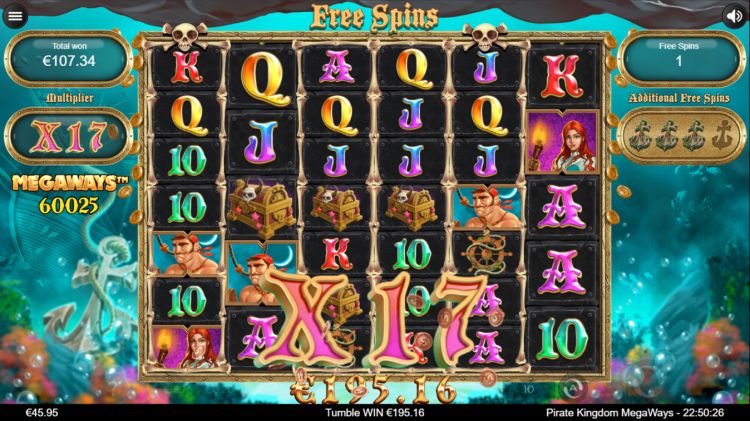
Task: Click the €45.95 balance in status bar
Action: point(42,412)
